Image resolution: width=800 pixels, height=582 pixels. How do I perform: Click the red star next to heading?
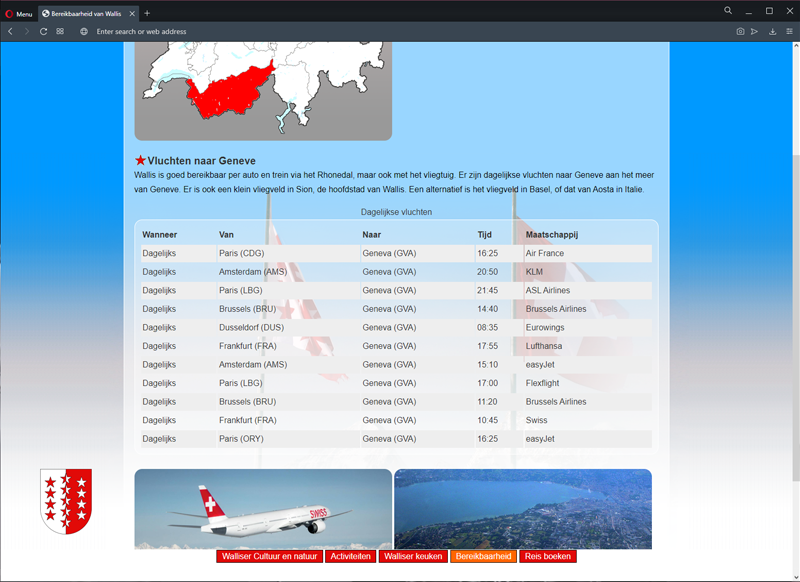coord(140,160)
